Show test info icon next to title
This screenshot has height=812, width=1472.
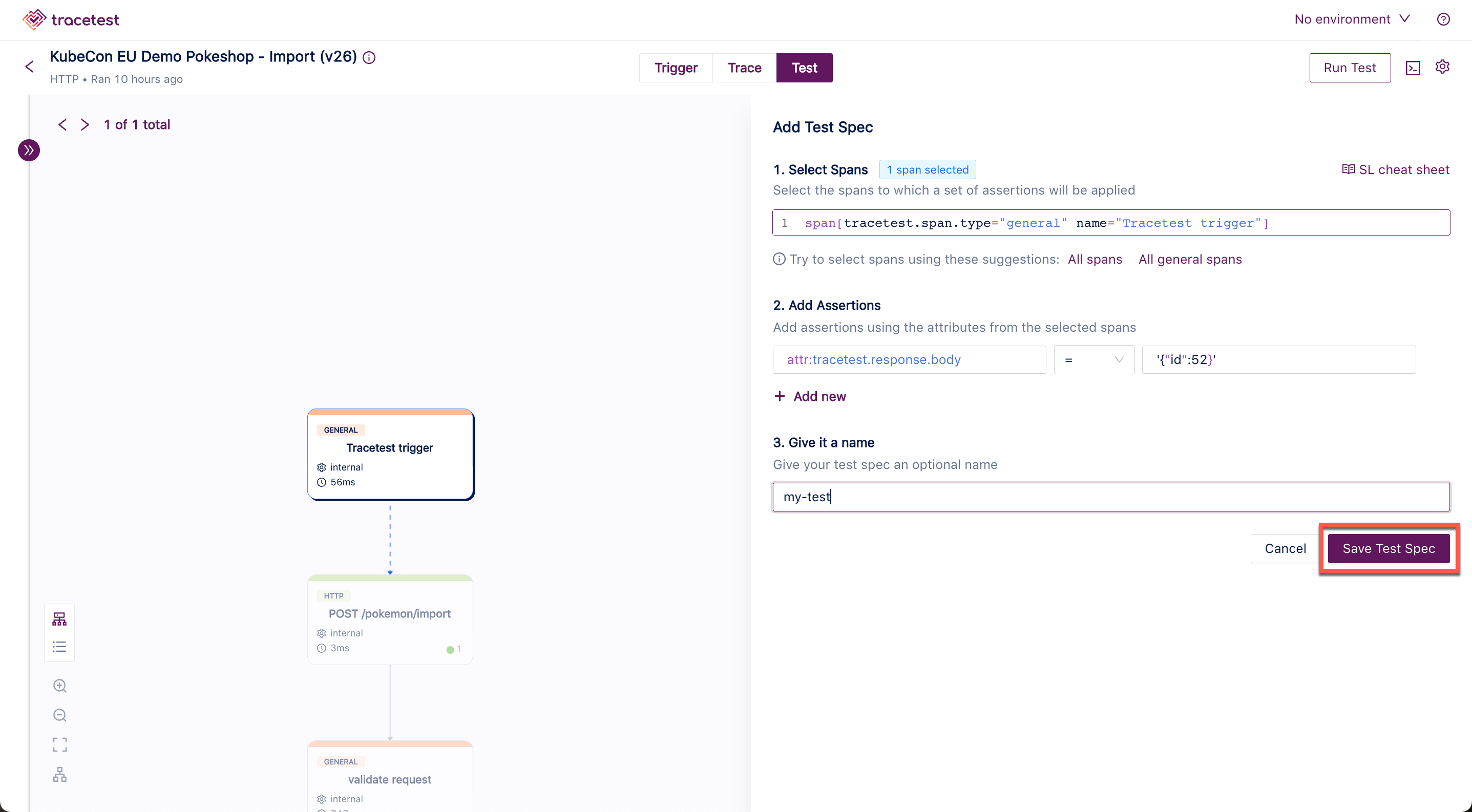coord(370,58)
